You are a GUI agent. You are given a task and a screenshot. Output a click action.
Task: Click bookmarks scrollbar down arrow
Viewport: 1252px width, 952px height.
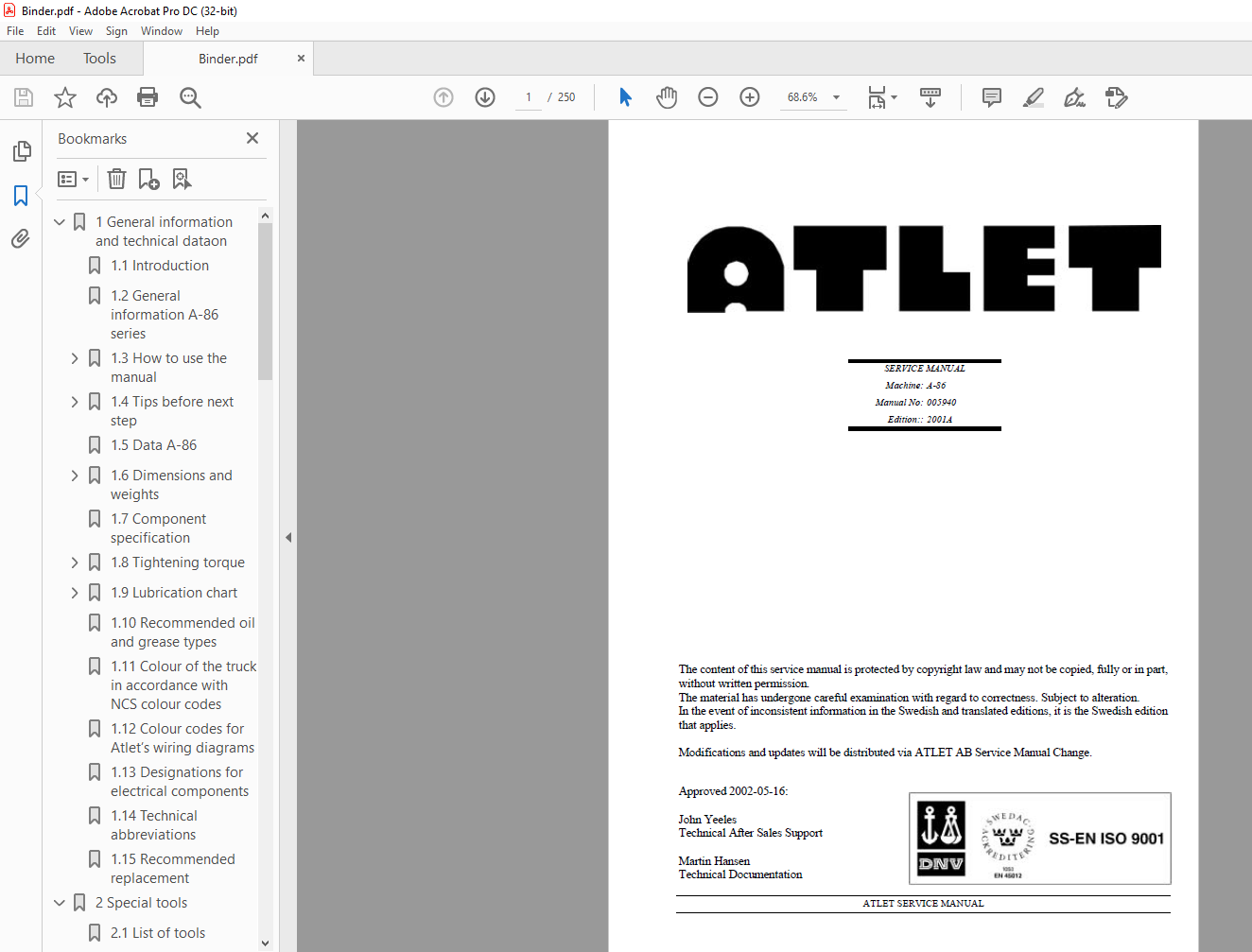pyautogui.click(x=265, y=943)
